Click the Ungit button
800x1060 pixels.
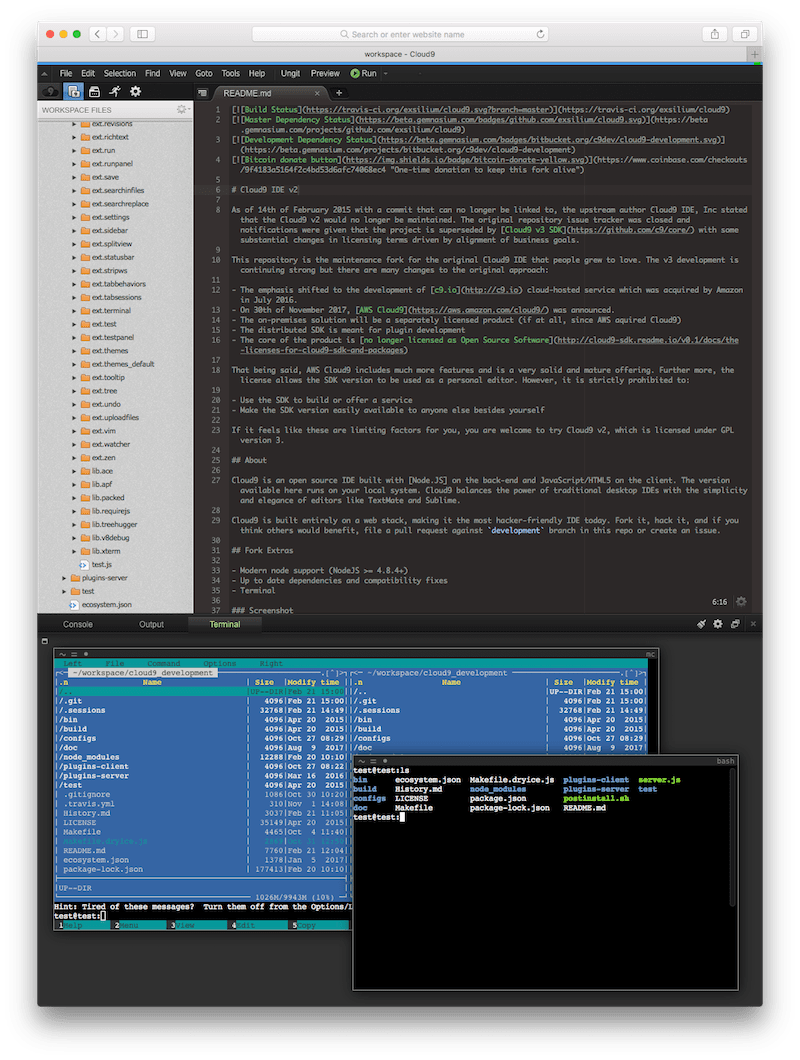click(x=290, y=74)
